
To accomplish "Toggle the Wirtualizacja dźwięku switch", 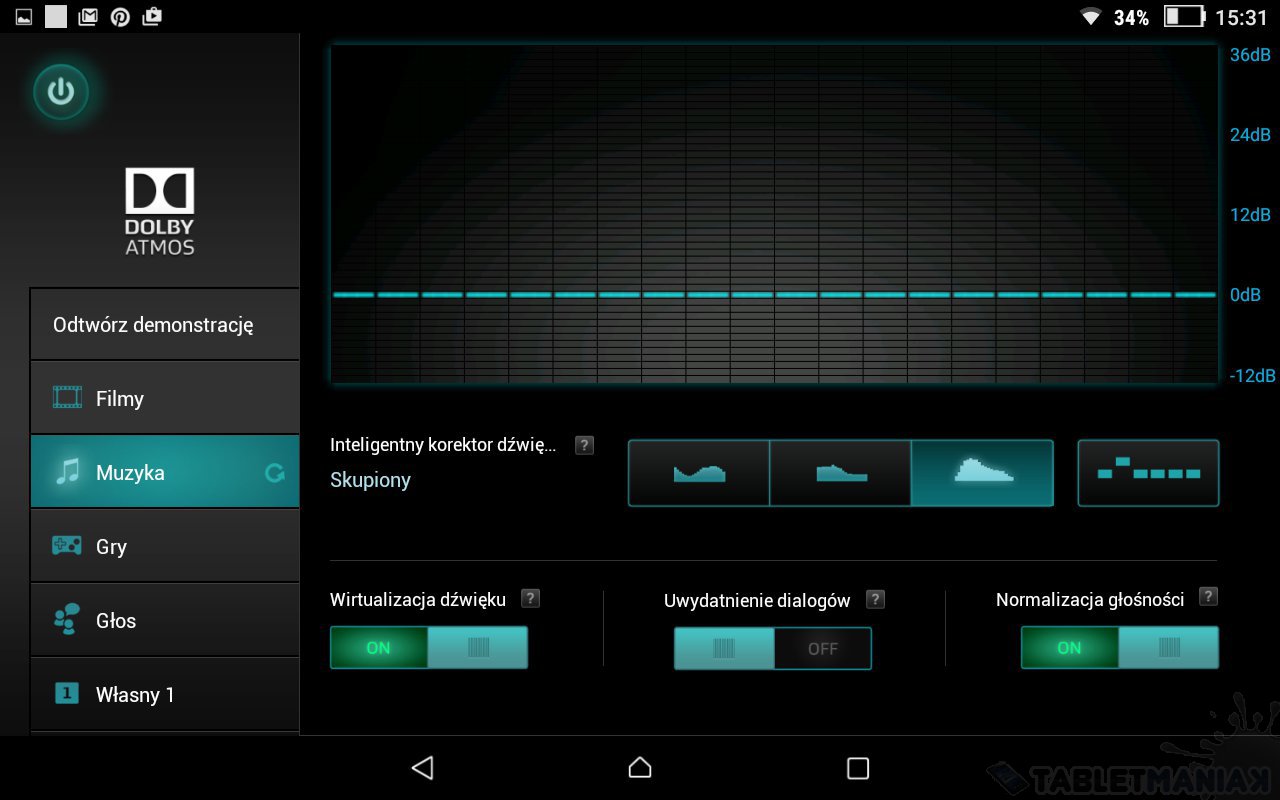I will click(428, 648).
